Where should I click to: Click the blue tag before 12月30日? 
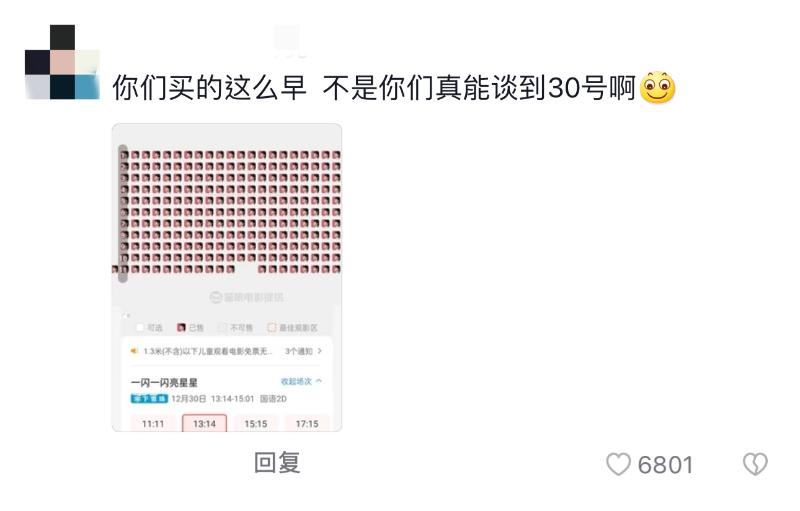(149, 398)
